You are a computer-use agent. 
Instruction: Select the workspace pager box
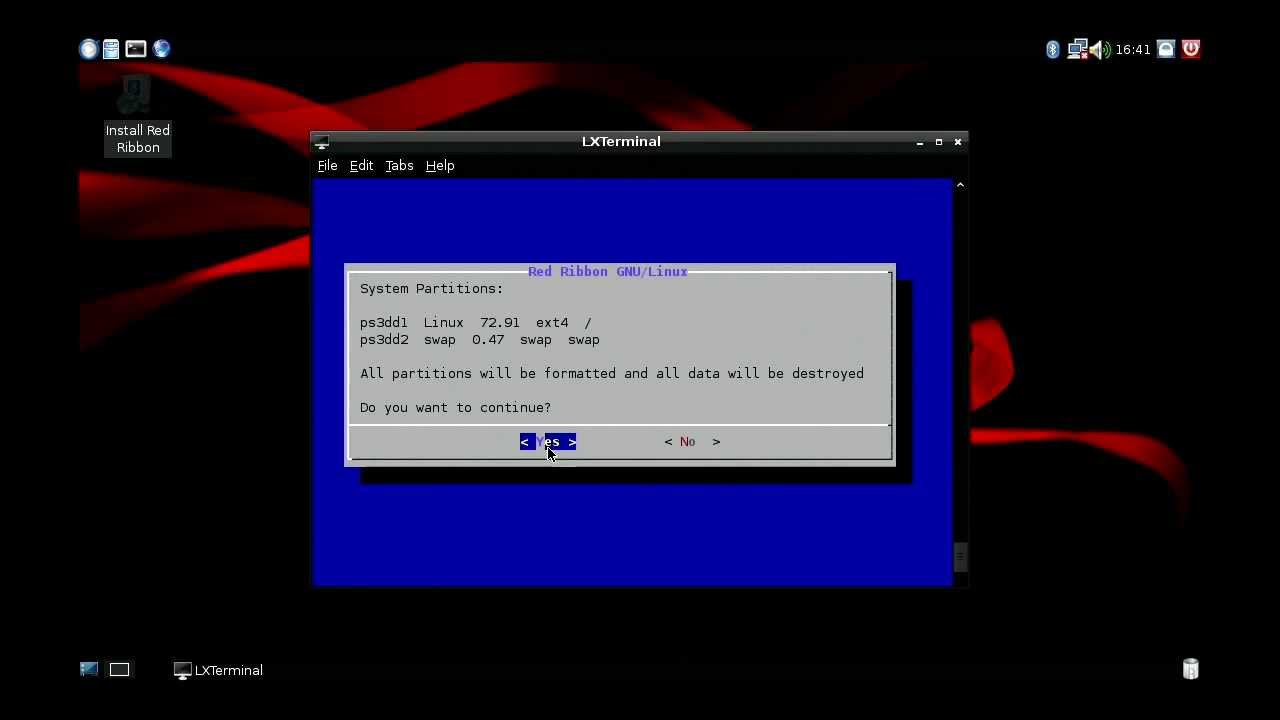[x=119, y=669]
